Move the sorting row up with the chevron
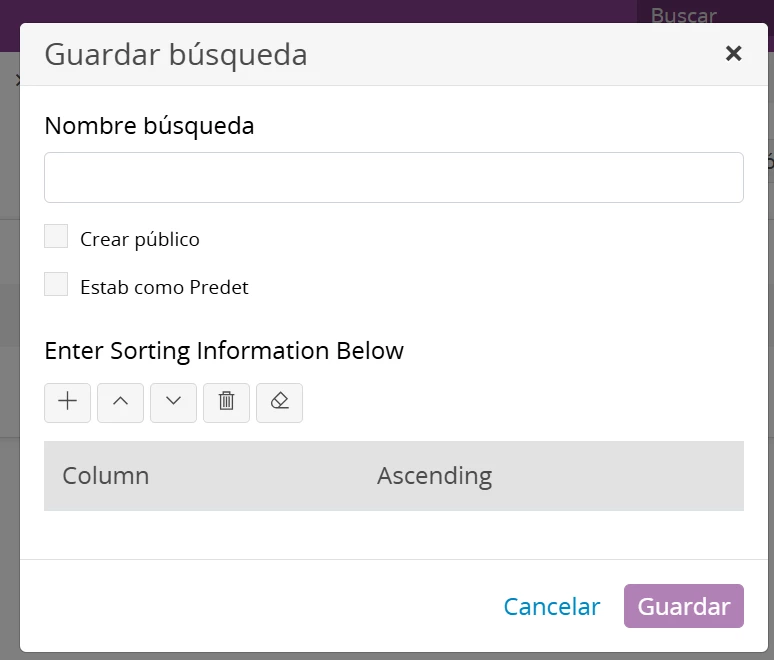Image resolution: width=774 pixels, height=660 pixels. tap(120, 402)
